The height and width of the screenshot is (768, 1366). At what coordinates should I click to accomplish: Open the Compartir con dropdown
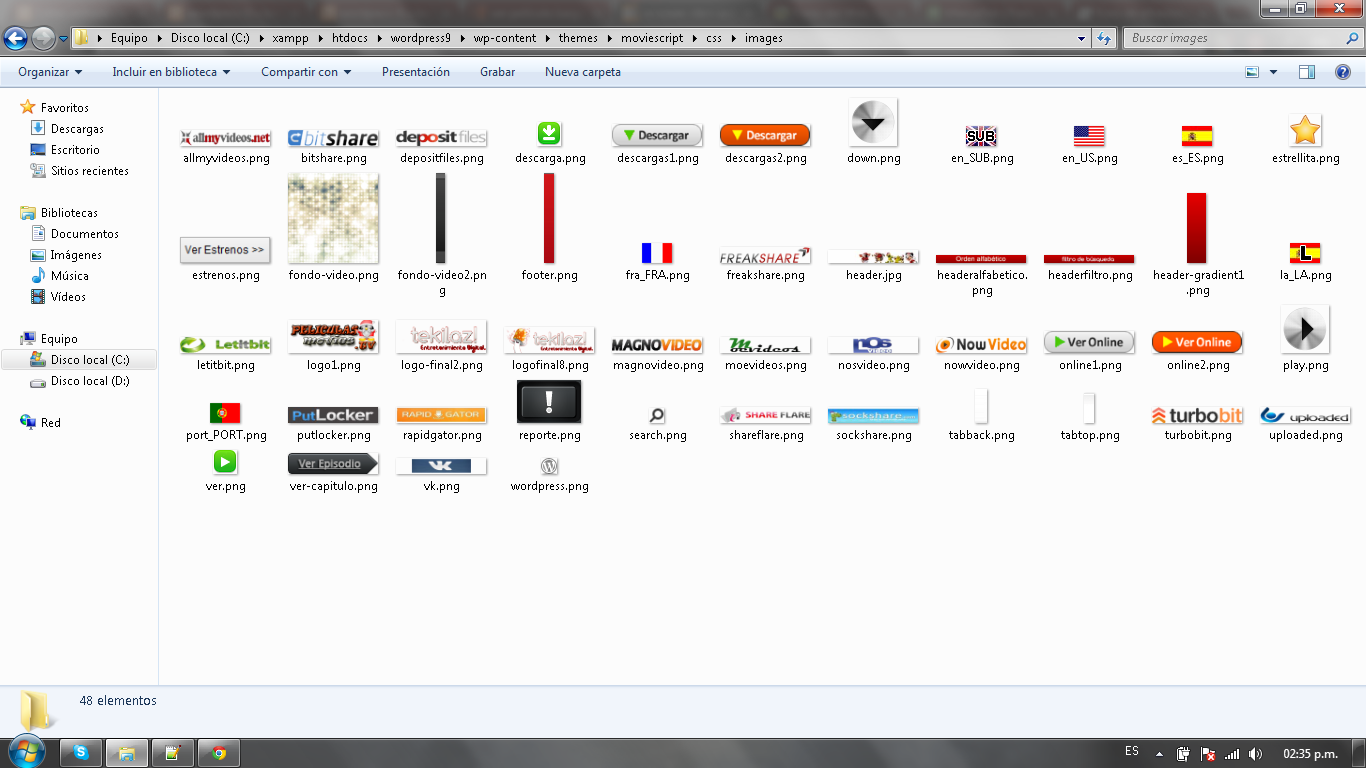click(x=306, y=72)
